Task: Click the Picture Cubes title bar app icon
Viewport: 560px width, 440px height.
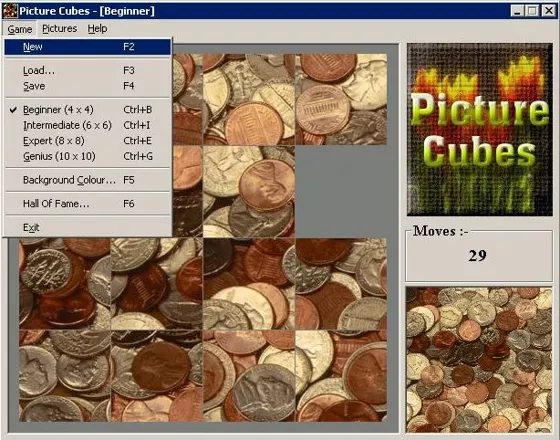Action: coord(10,11)
